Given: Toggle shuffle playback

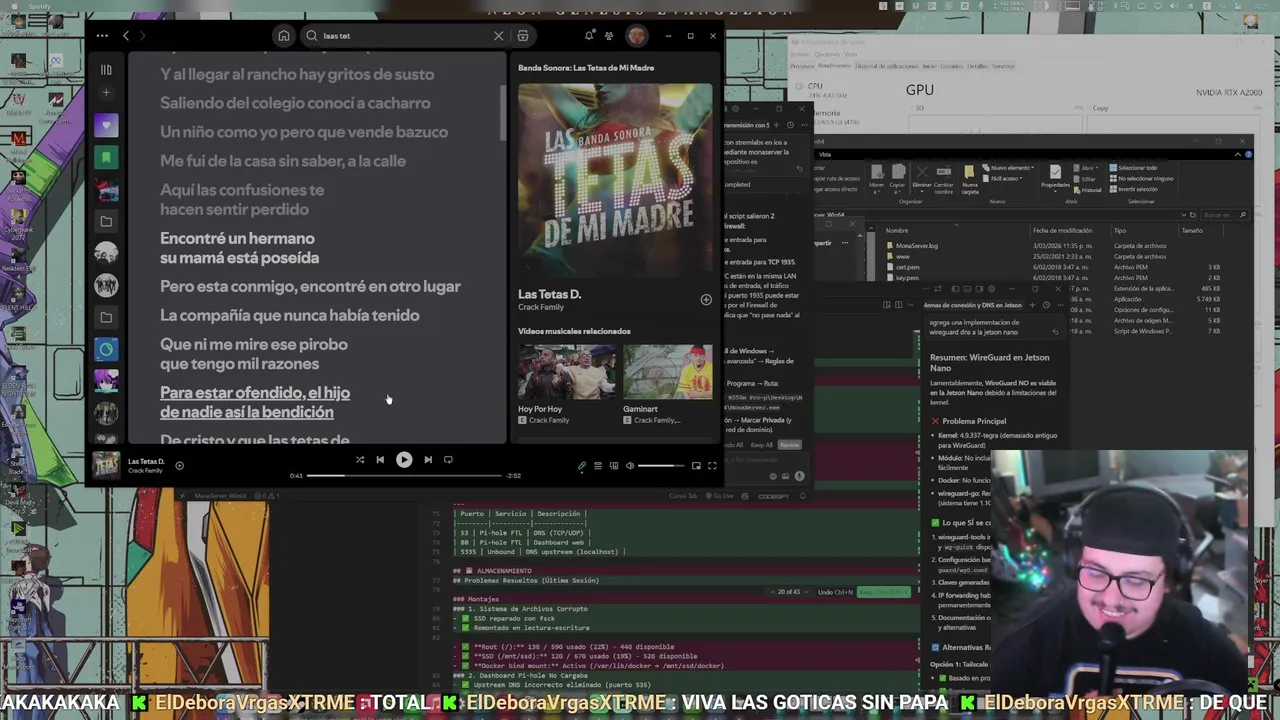Looking at the screenshot, I should 360,460.
